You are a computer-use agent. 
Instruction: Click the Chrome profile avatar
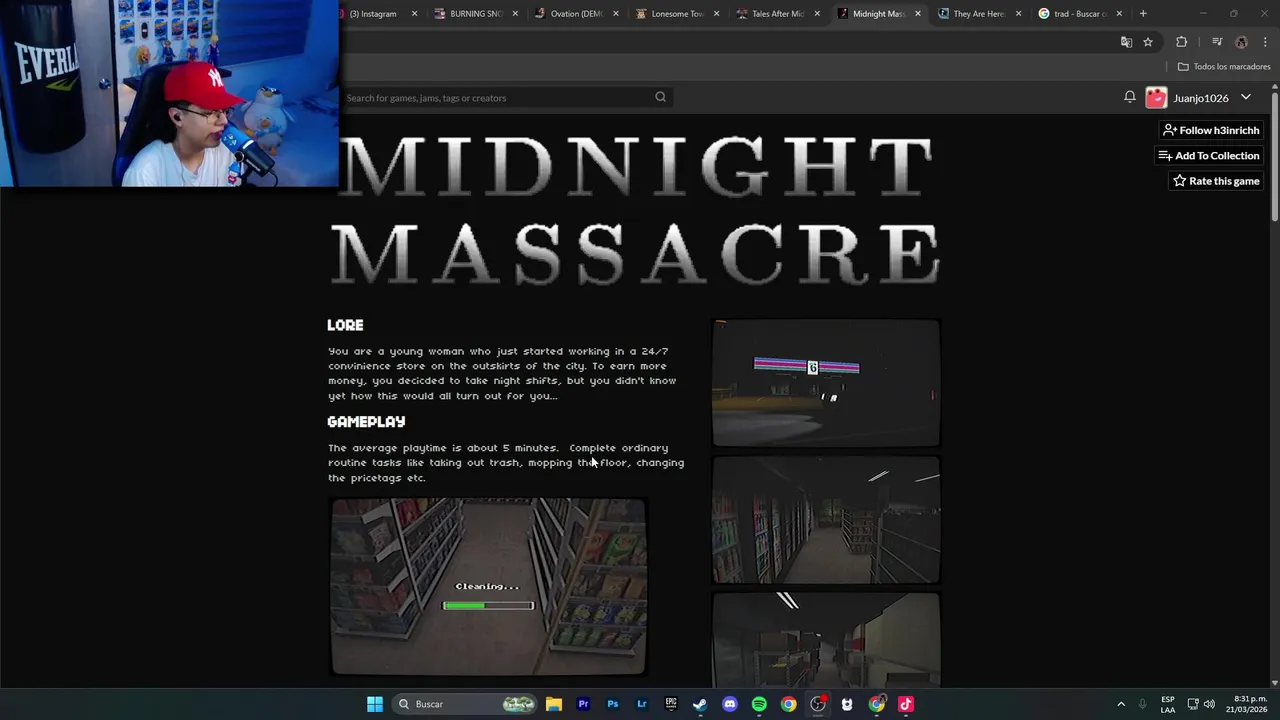pyautogui.click(x=1241, y=42)
